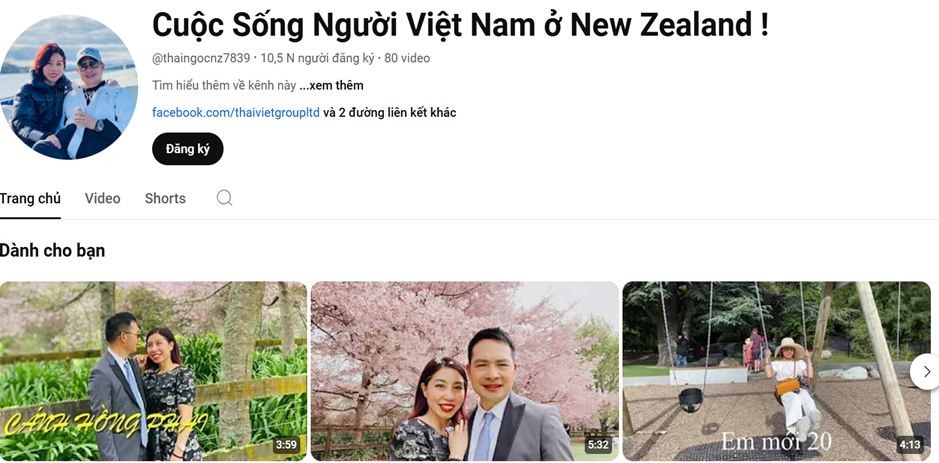The height and width of the screenshot is (463, 939).
Task: Click the 4:13 duration badge
Action: [x=910, y=445]
